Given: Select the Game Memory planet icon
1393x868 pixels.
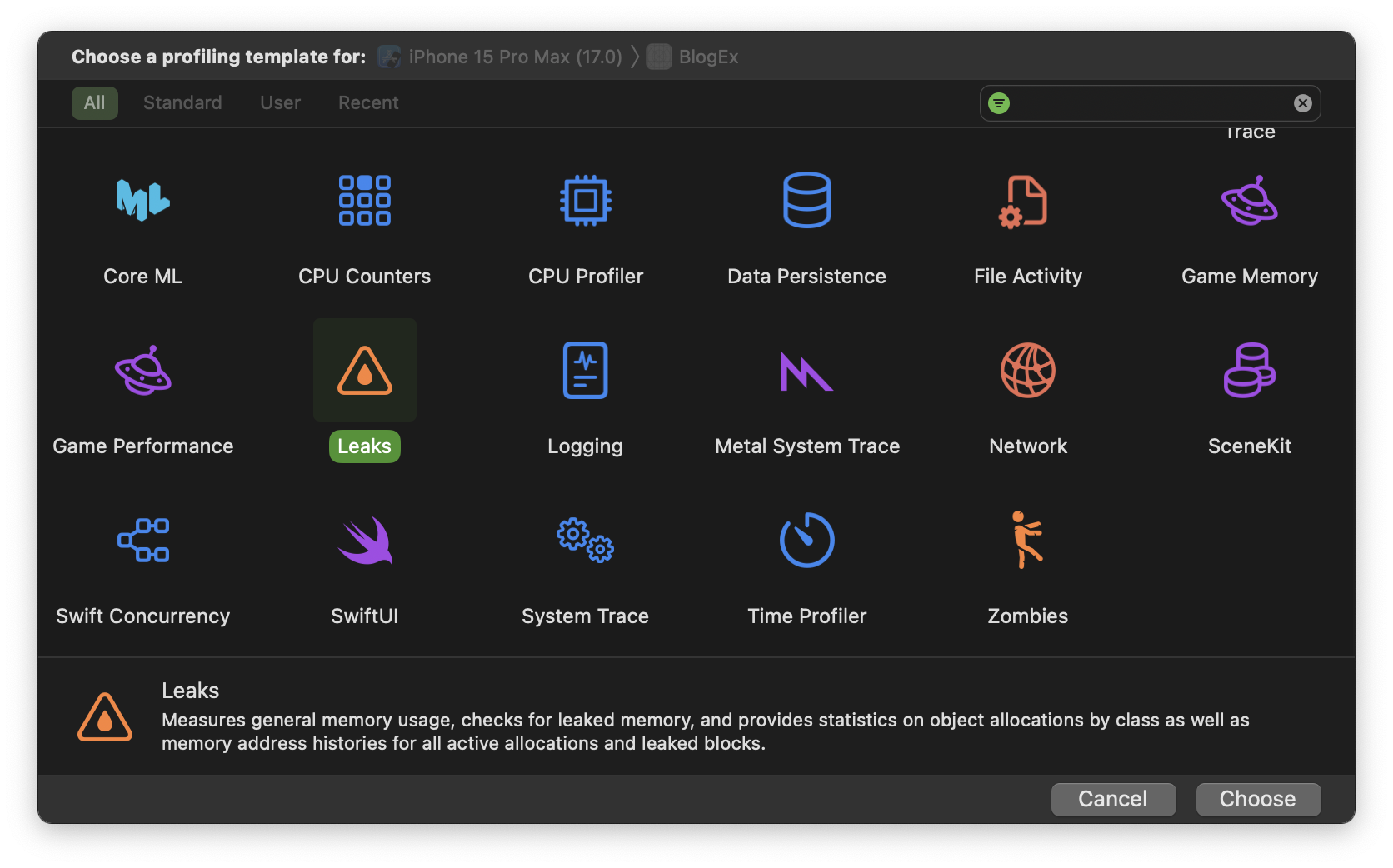Looking at the screenshot, I should [x=1250, y=200].
